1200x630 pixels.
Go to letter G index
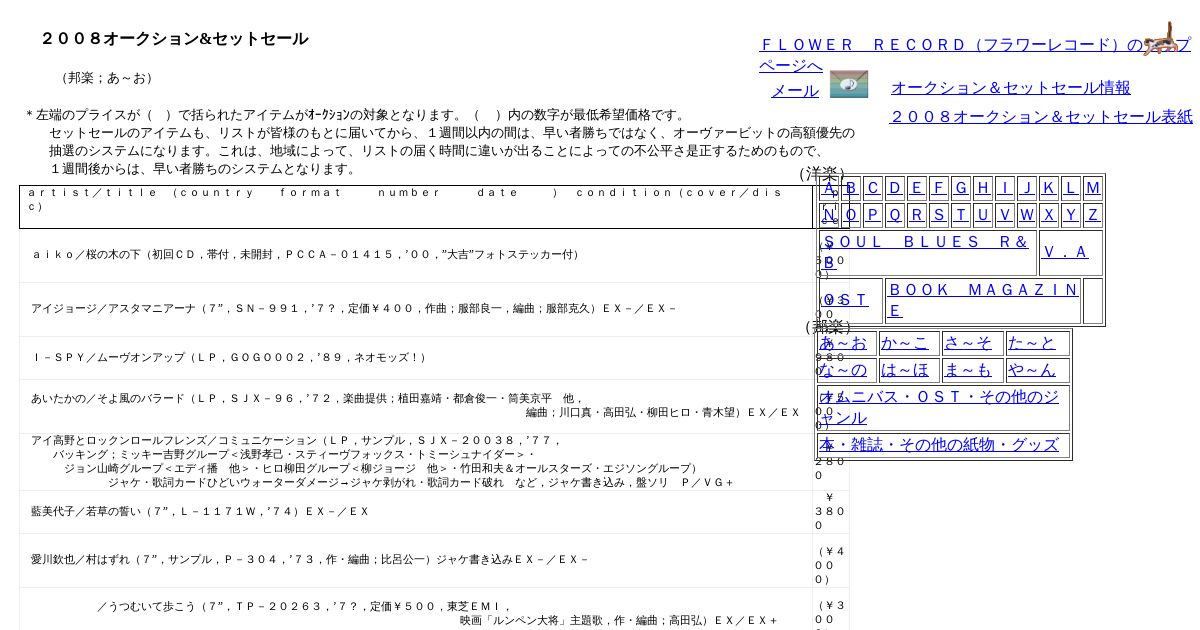[961, 187]
